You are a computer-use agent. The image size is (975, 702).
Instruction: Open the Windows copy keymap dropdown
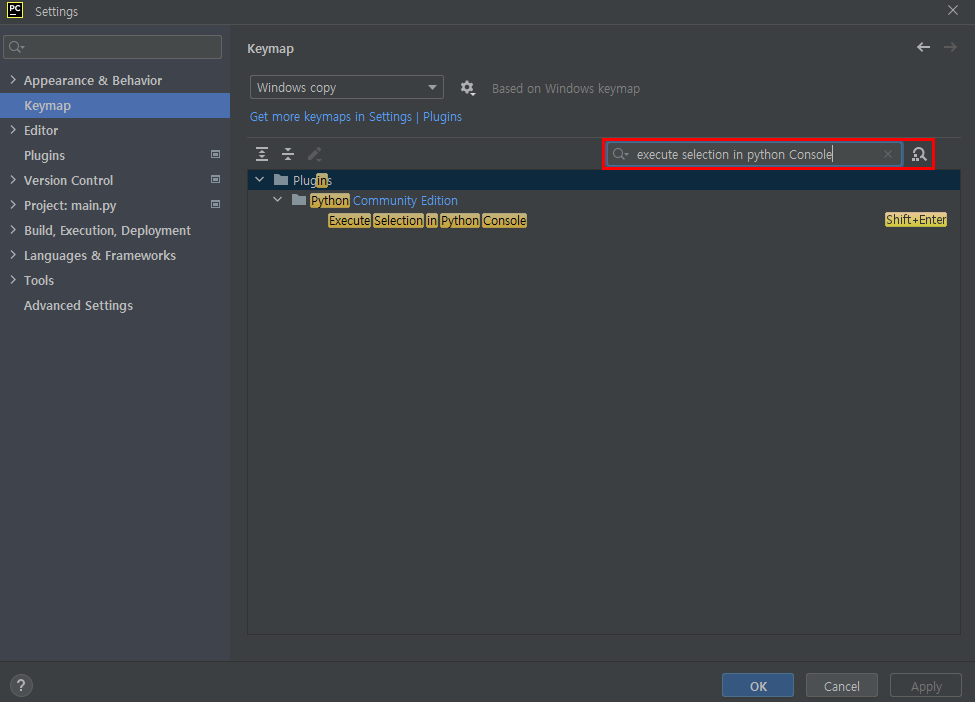point(346,87)
